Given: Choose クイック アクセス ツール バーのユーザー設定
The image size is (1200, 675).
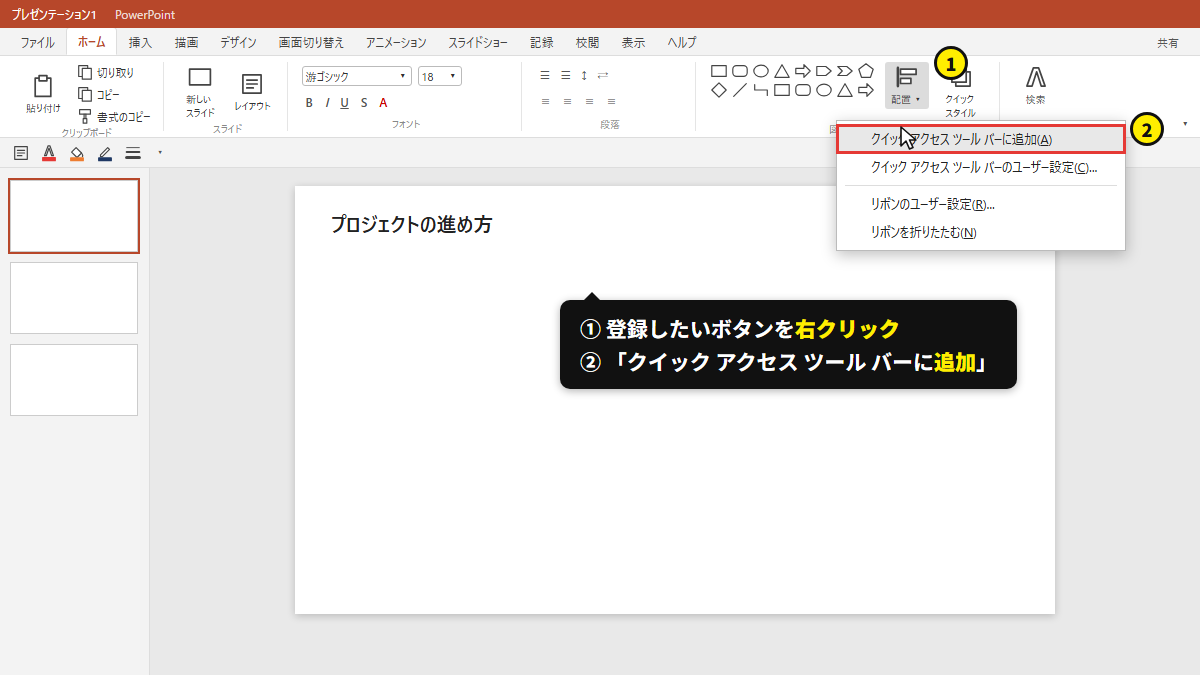Looking at the screenshot, I should tap(981, 167).
